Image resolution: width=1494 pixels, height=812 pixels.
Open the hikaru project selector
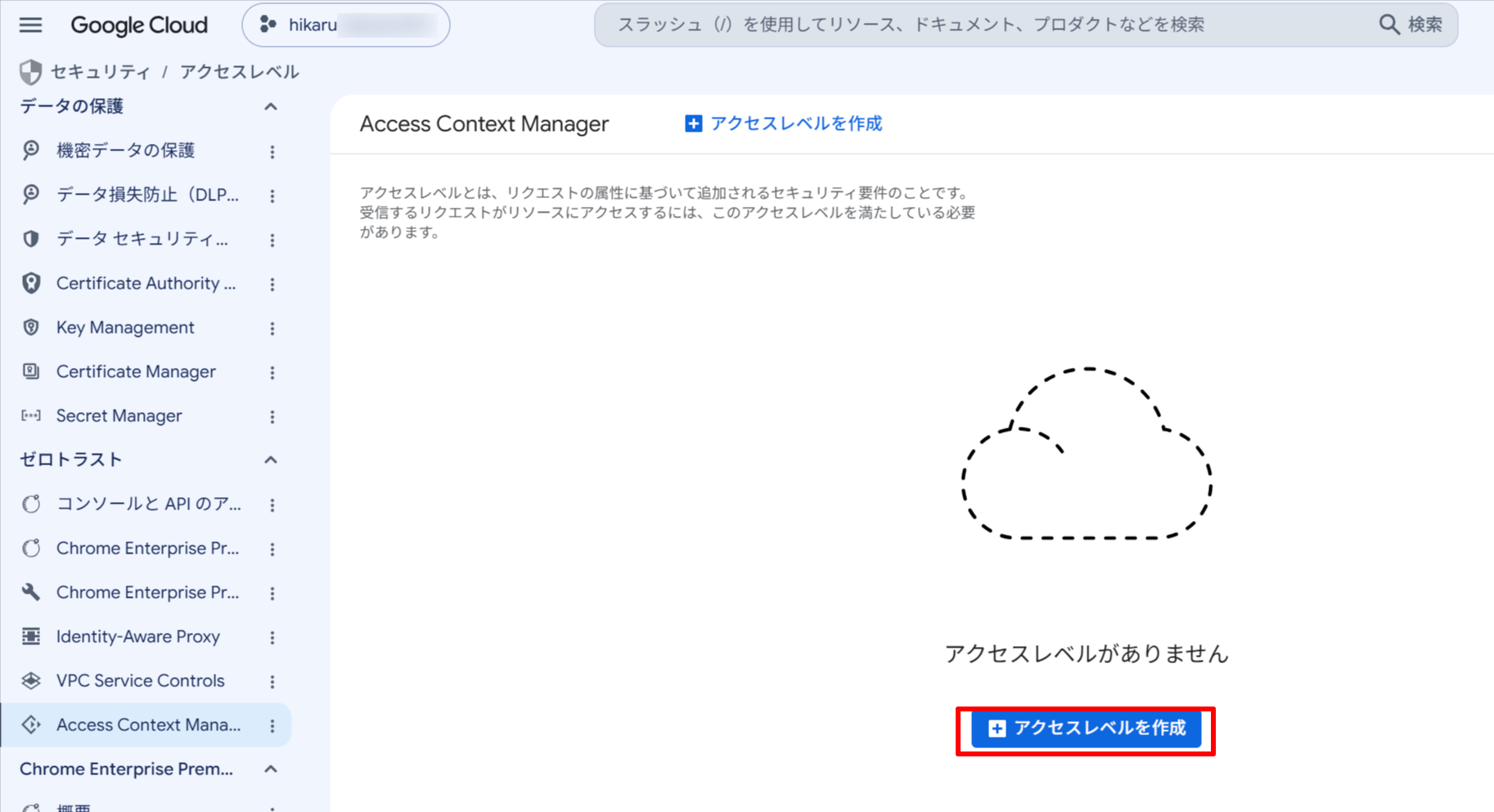point(346,25)
